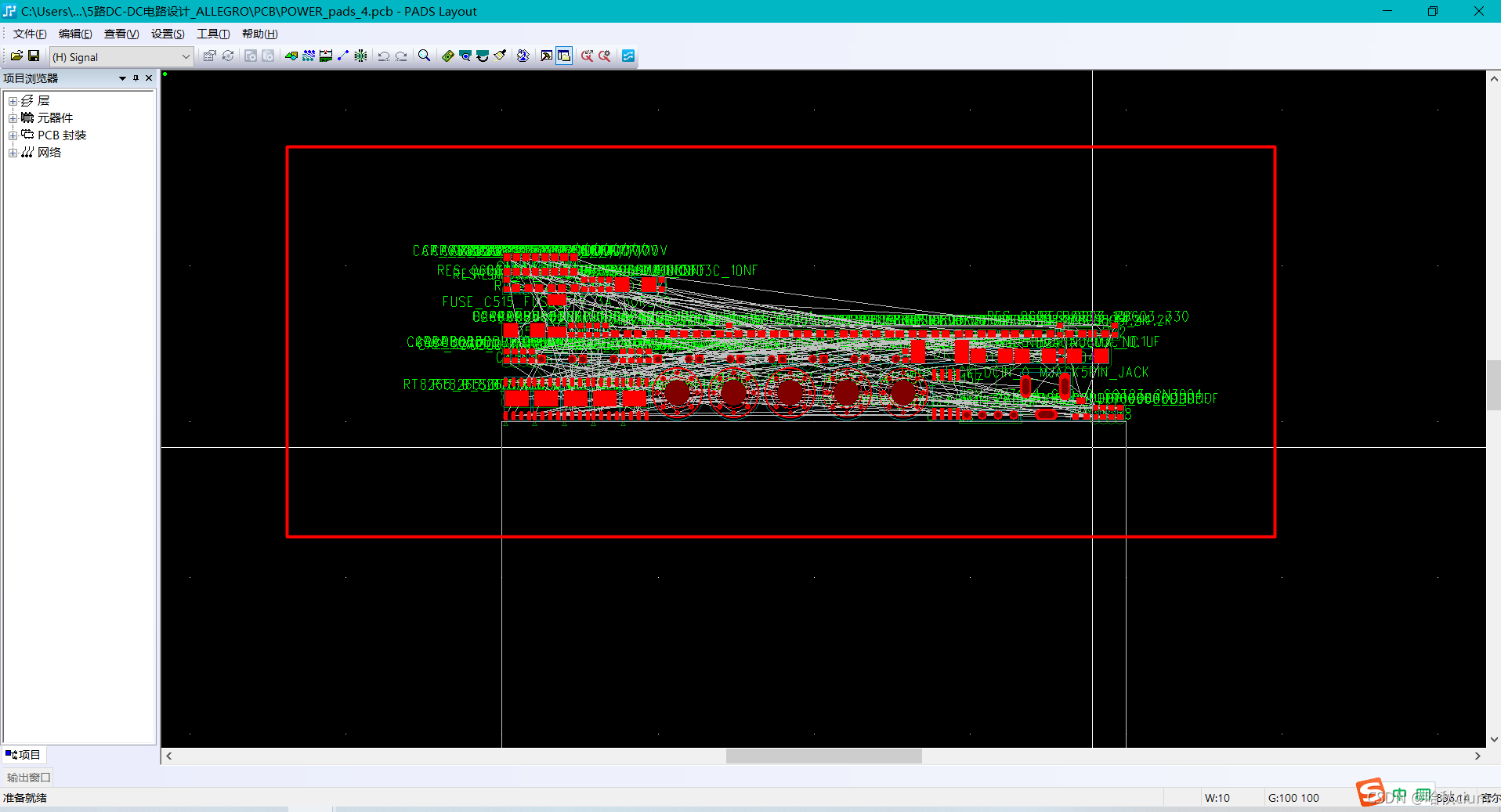Open the Drafting toolbar icon
The image size is (1501, 812).
coord(291,56)
